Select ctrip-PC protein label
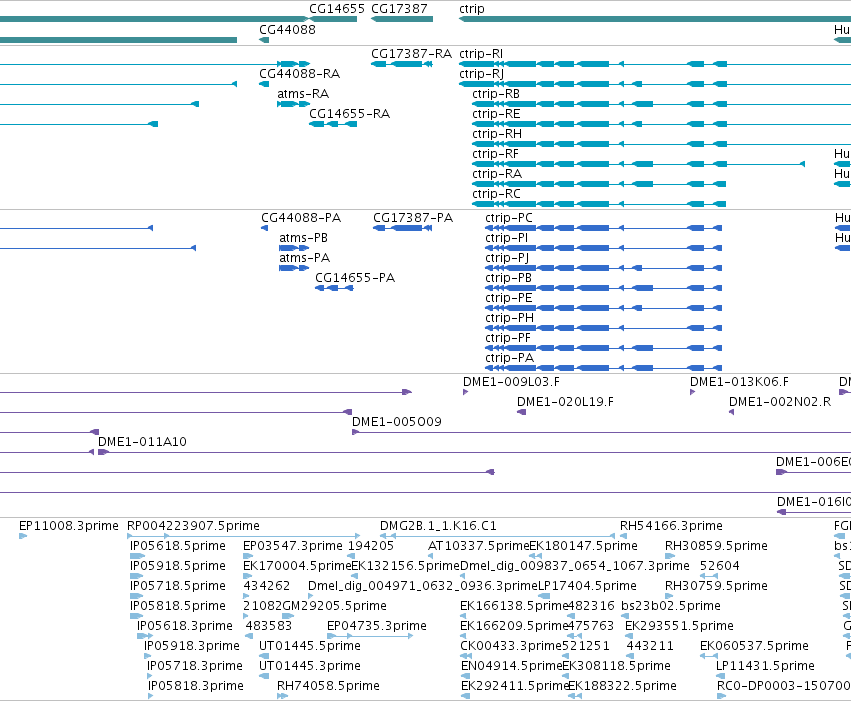Screen dimensions: 851x701 point(509,218)
